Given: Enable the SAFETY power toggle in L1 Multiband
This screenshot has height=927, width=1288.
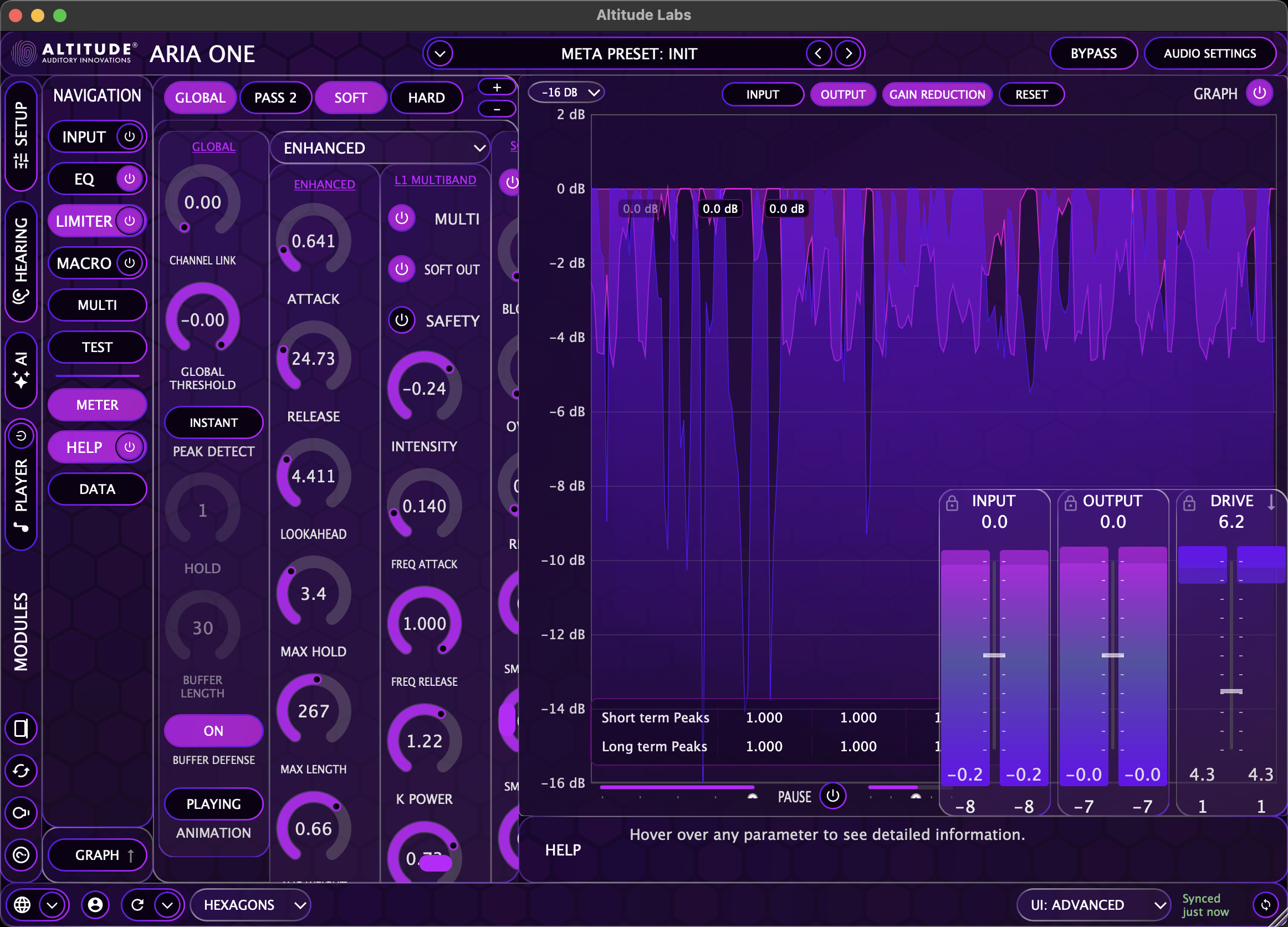Looking at the screenshot, I should 402,320.
